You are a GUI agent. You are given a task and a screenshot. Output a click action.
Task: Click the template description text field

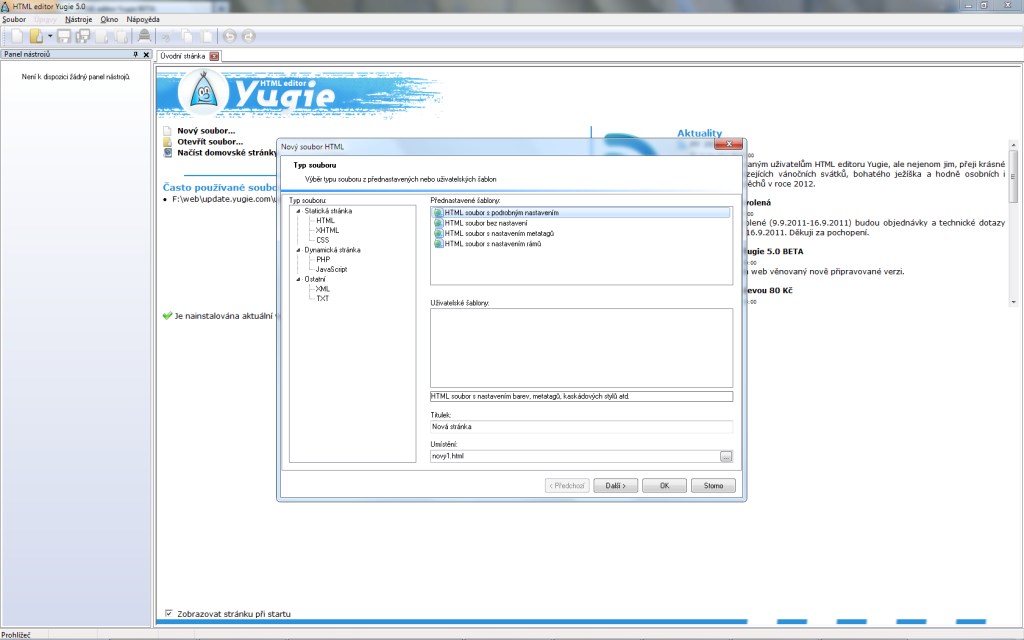[x=581, y=396]
